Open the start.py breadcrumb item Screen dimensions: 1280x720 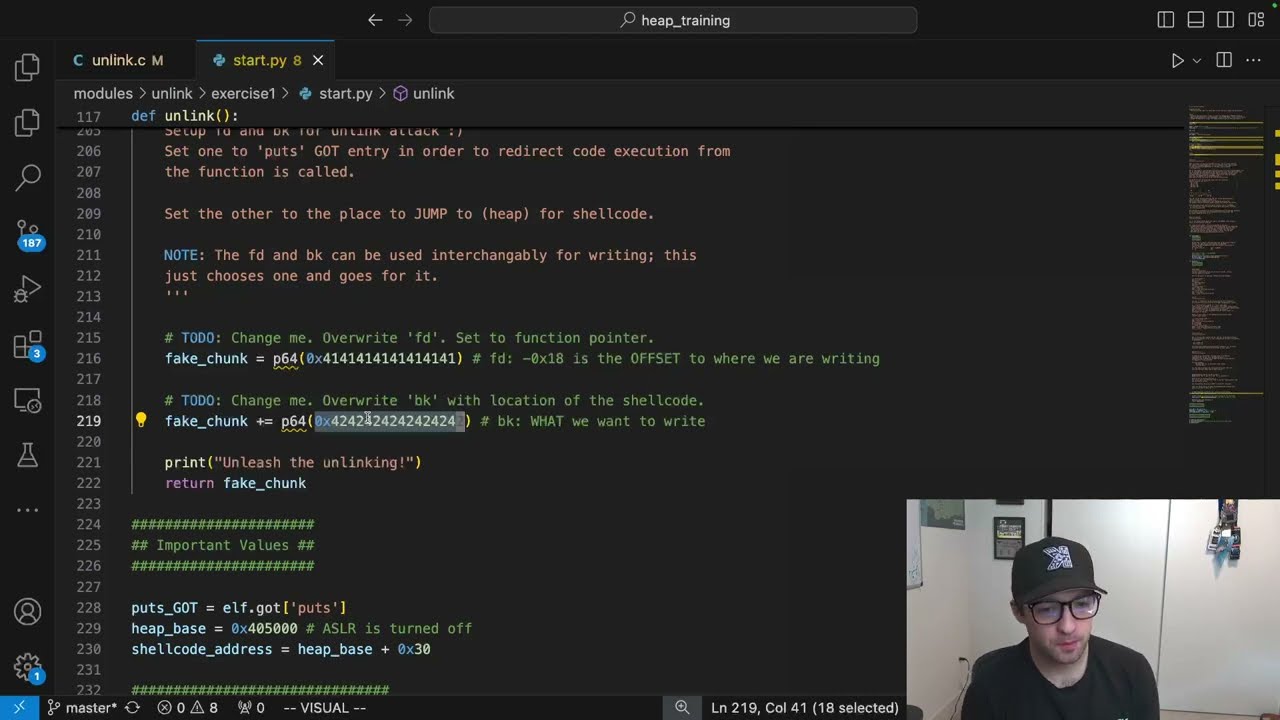tap(335, 93)
